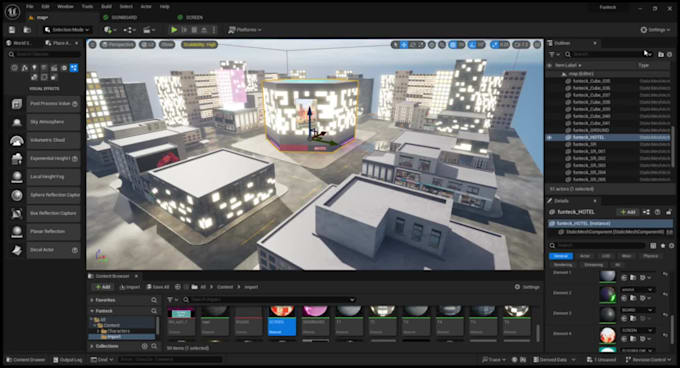Select the highlighted SCREEN material asset thumbnail
The width and height of the screenshot is (680, 368).
click(x=282, y=321)
